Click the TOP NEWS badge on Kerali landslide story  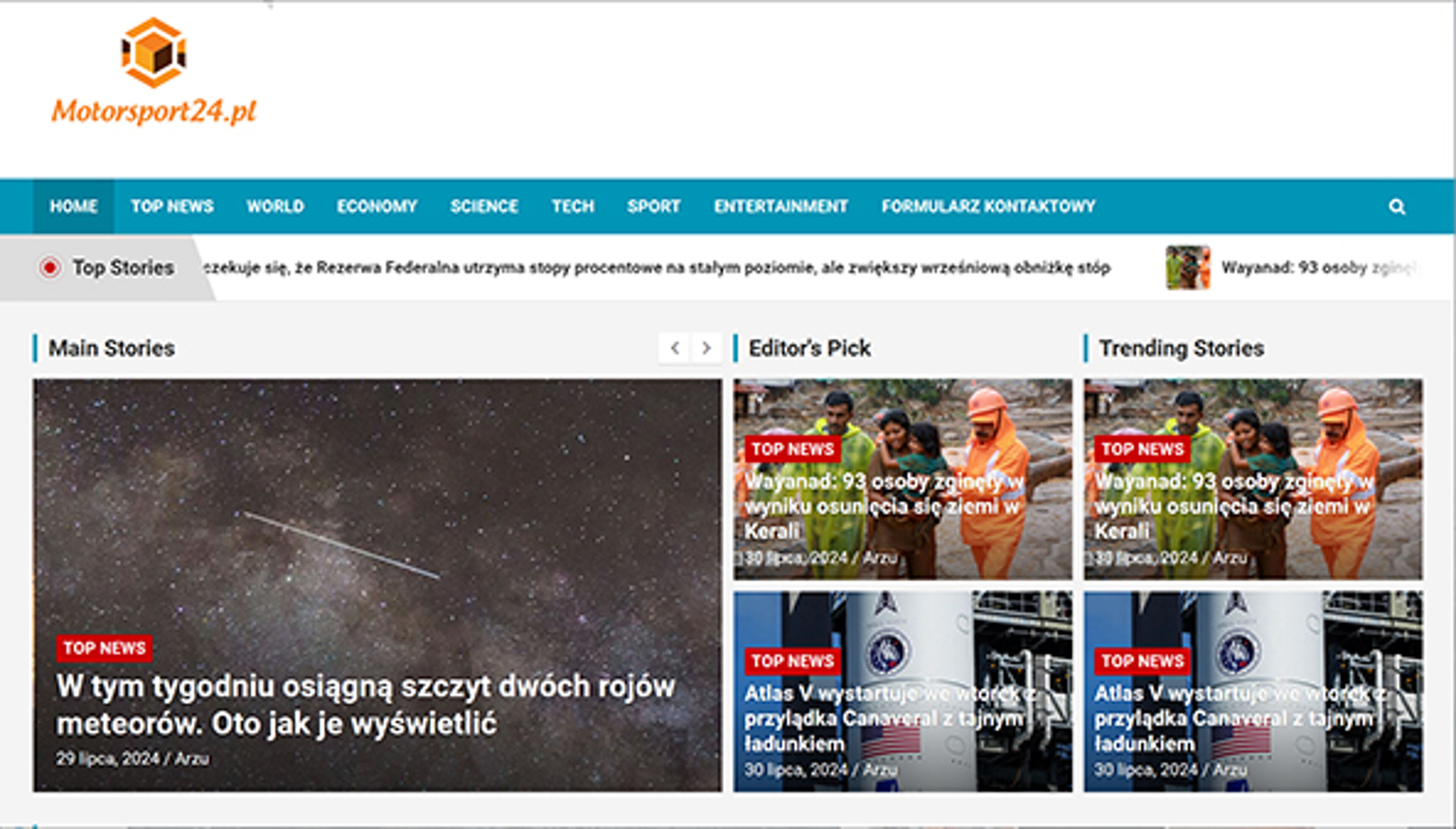(794, 449)
